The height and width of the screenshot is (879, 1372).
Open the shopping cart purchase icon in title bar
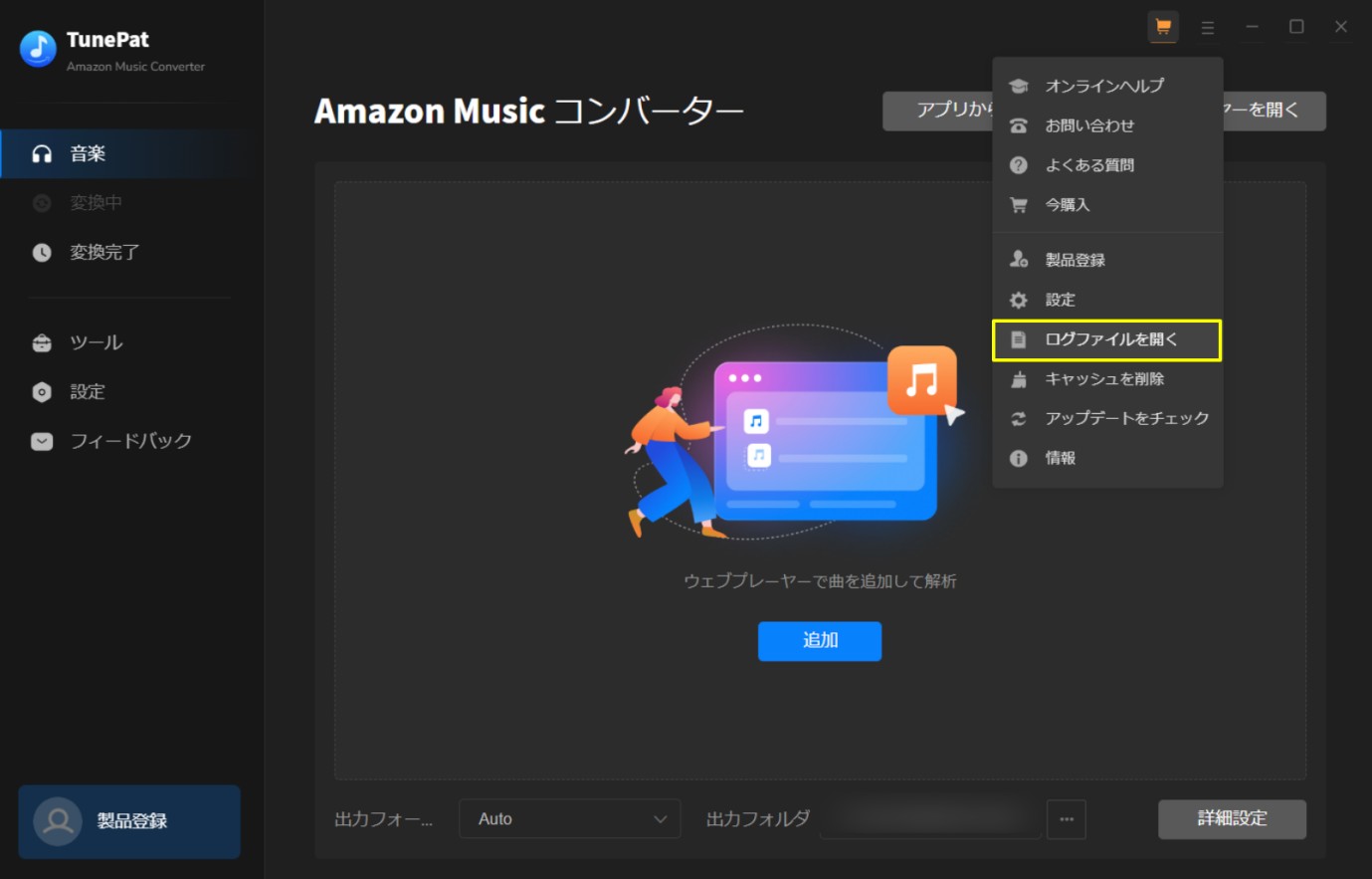pos(1163,27)
